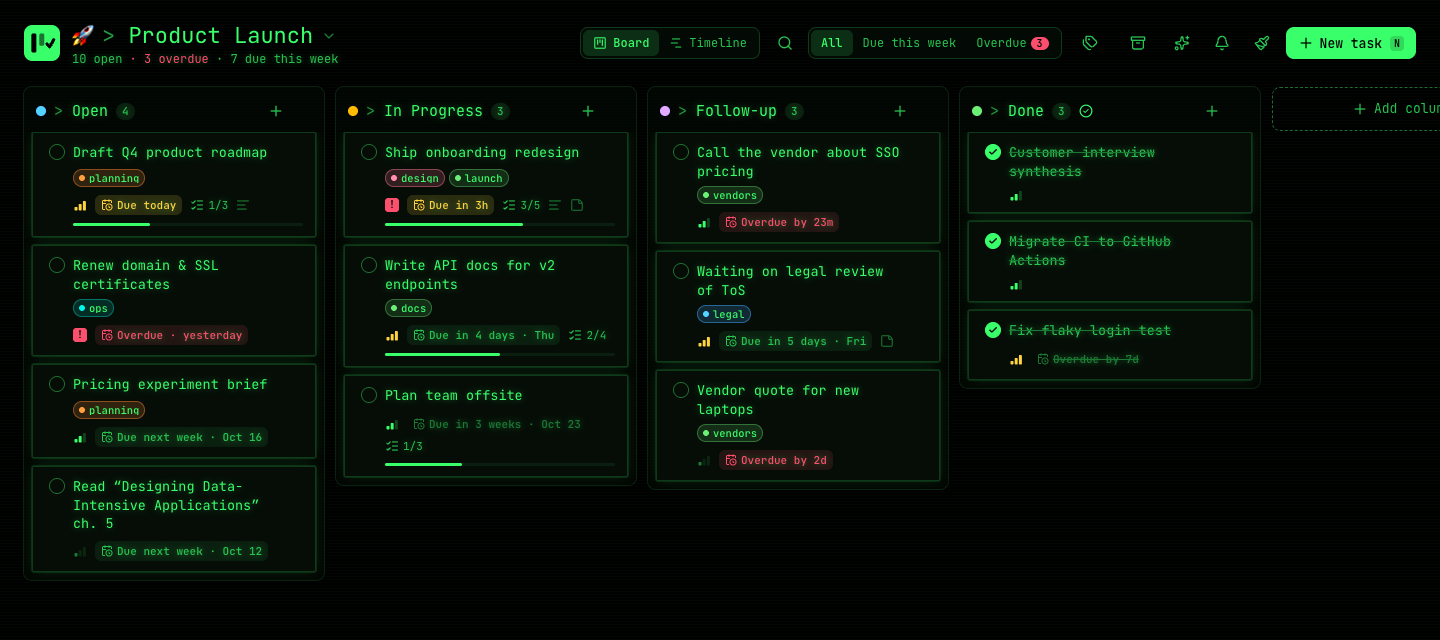Screen dimensions: 1440x640
Task: Click the document icon on Ship onboarding redesign
Action: 577,205
